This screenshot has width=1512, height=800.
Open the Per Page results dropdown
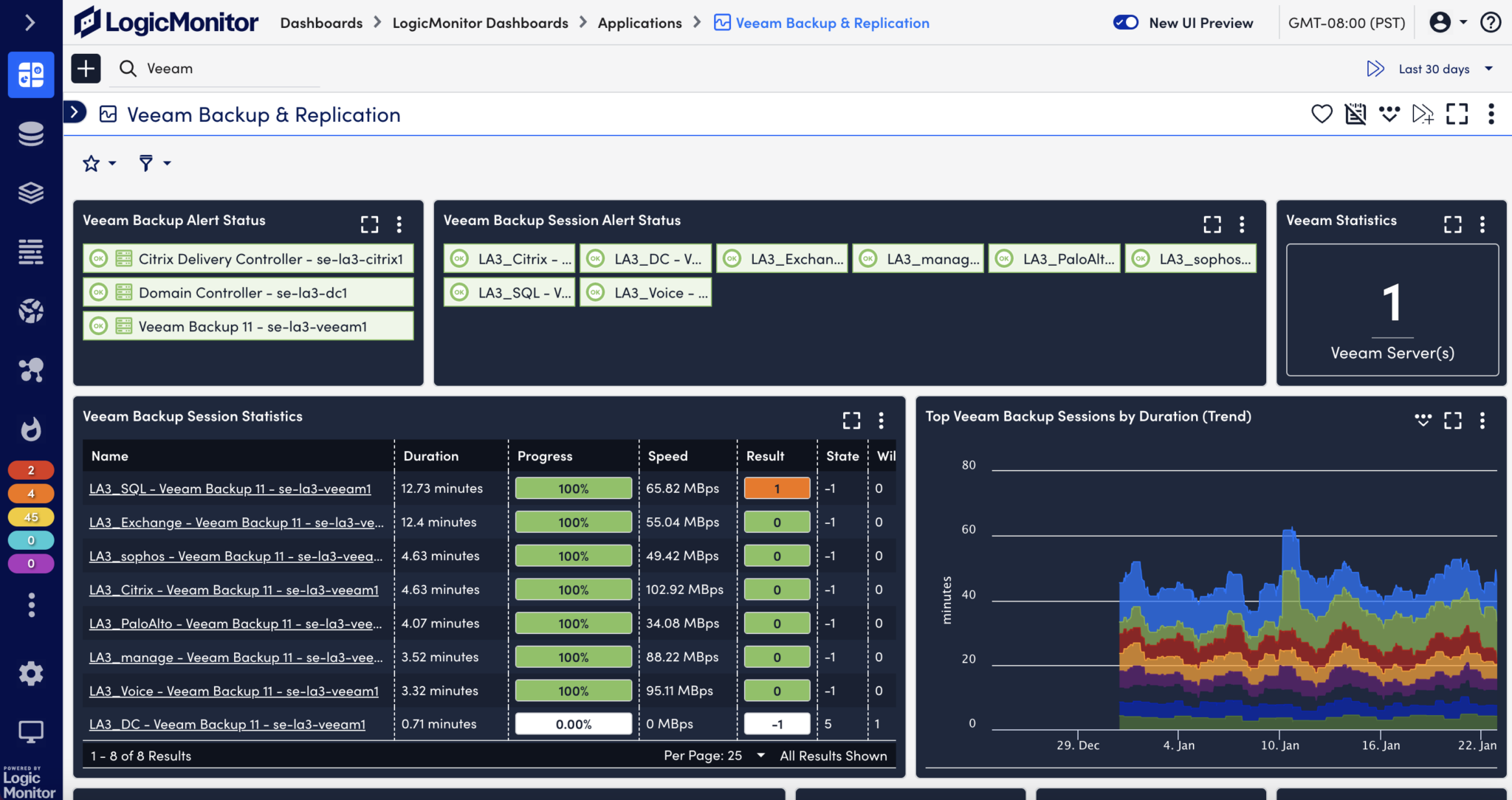pyautogui.click(x=760, y=755)
